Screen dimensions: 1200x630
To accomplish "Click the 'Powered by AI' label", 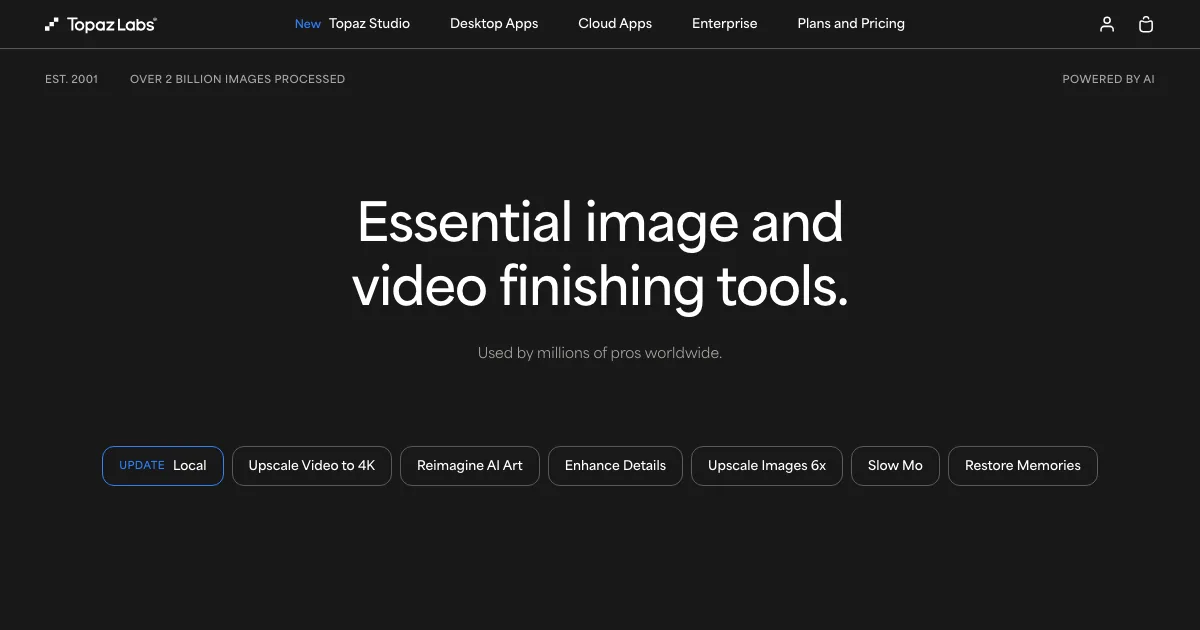I will pos(1108,79).
